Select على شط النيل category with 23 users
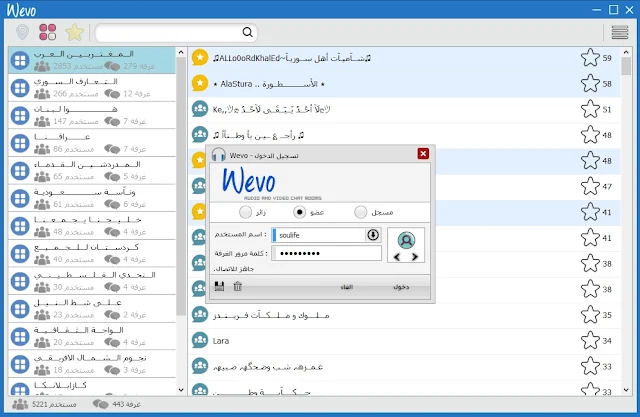 pyautogui.click(x=92, y=309)
